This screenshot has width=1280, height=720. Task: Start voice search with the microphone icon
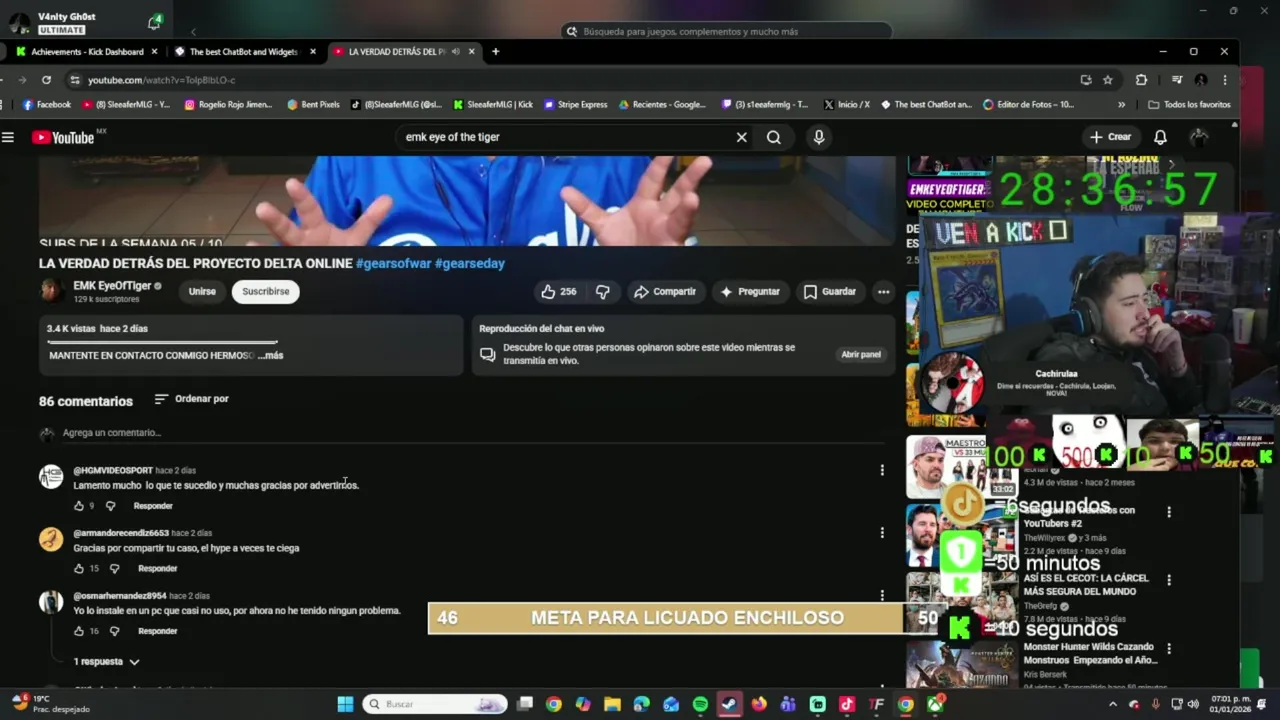[x=819, y=137]
